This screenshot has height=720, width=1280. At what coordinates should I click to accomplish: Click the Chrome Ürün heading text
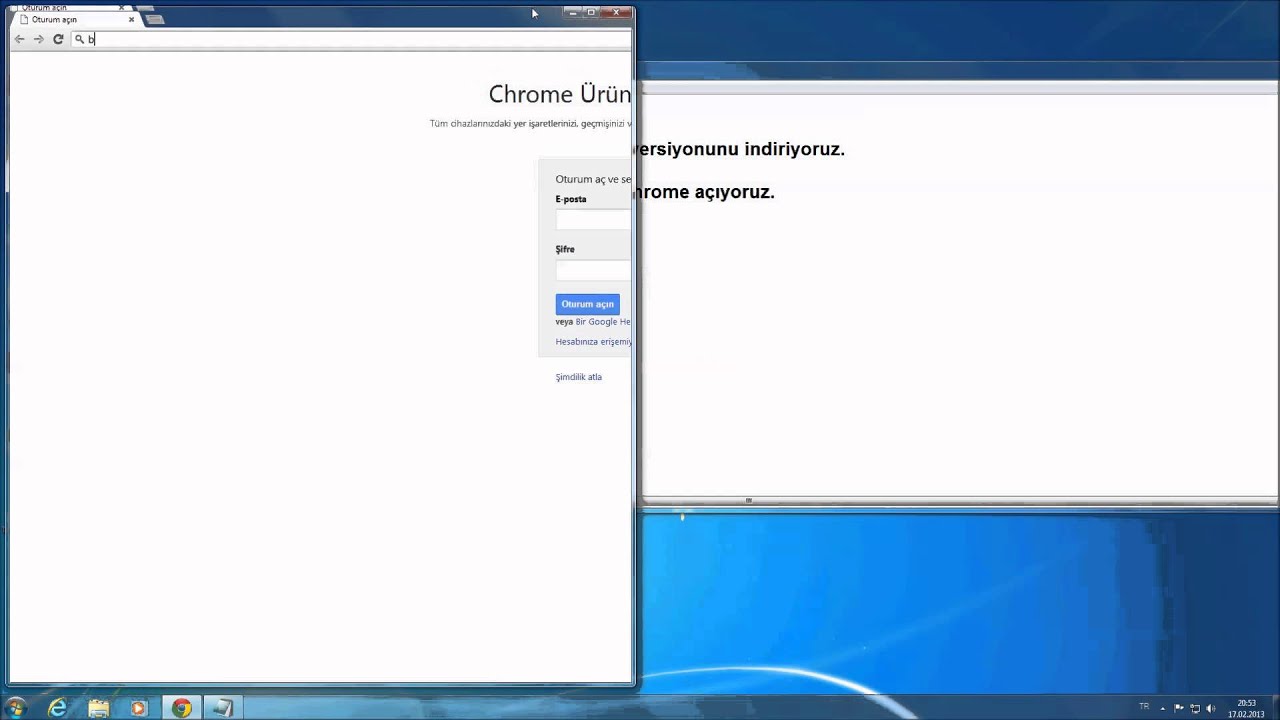pyautogui.click(x=560, y=94)
